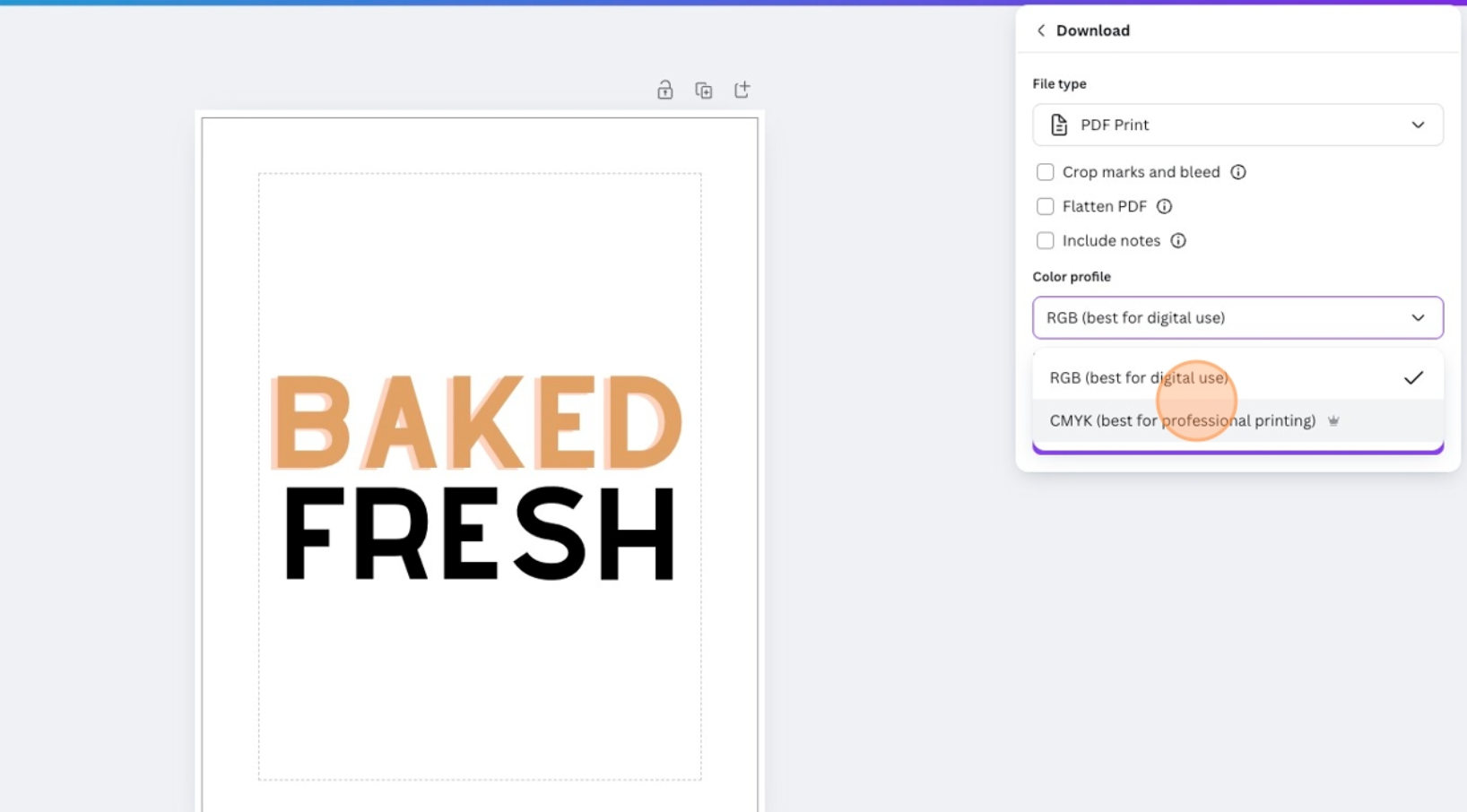Select RGB (best for digital use)
1467x812 pixels.
click(x=1139, y=377)
